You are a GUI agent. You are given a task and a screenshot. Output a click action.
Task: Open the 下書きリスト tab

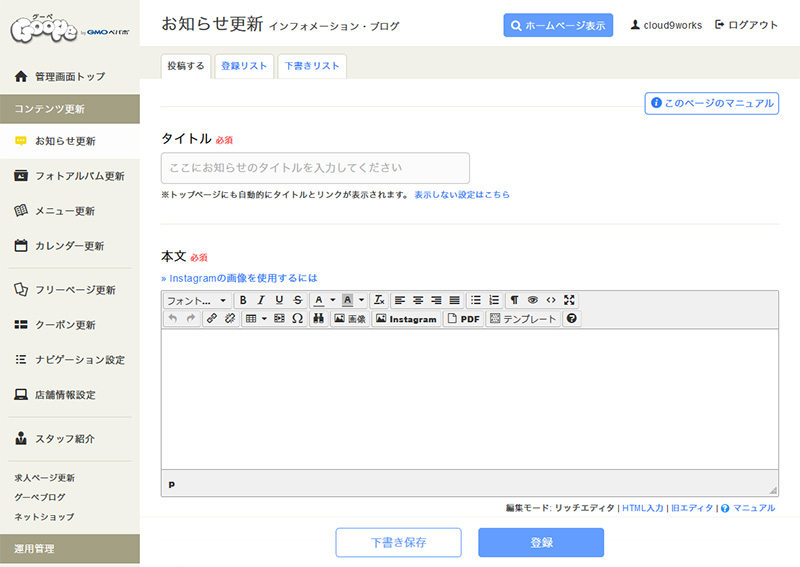coord(312,66)
